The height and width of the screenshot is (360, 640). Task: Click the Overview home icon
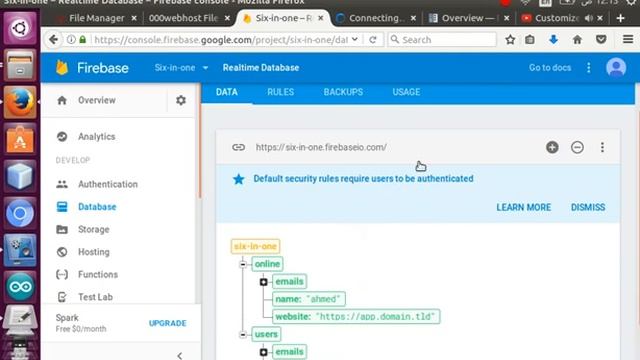(62, 100)
